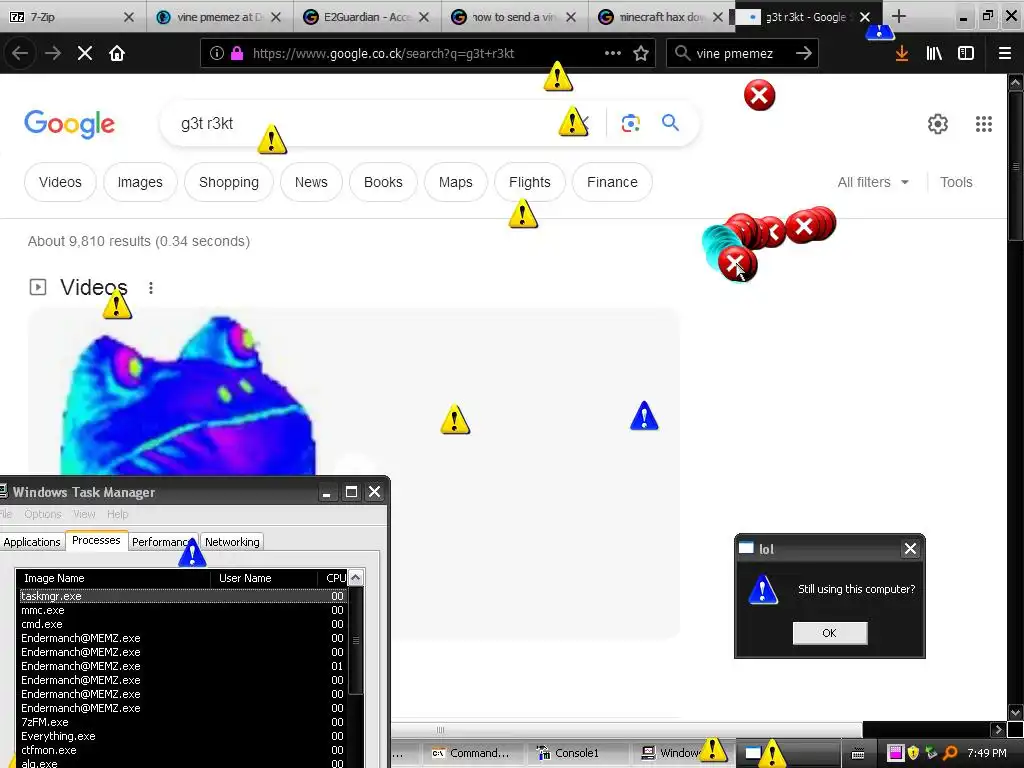This screenshot has width=1024, height=768.
Task: Select the taskmgr.exe process row
Action: (x=182, y=596)
